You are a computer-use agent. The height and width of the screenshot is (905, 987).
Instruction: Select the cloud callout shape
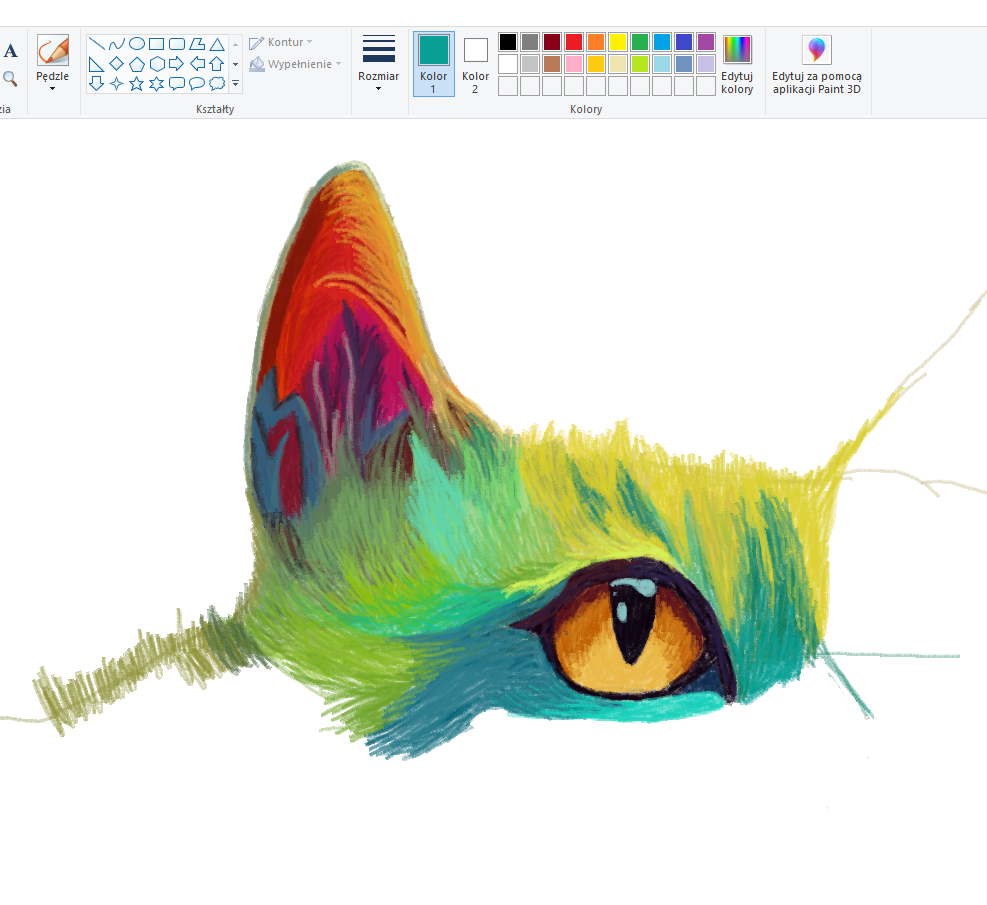click(217, 84)
